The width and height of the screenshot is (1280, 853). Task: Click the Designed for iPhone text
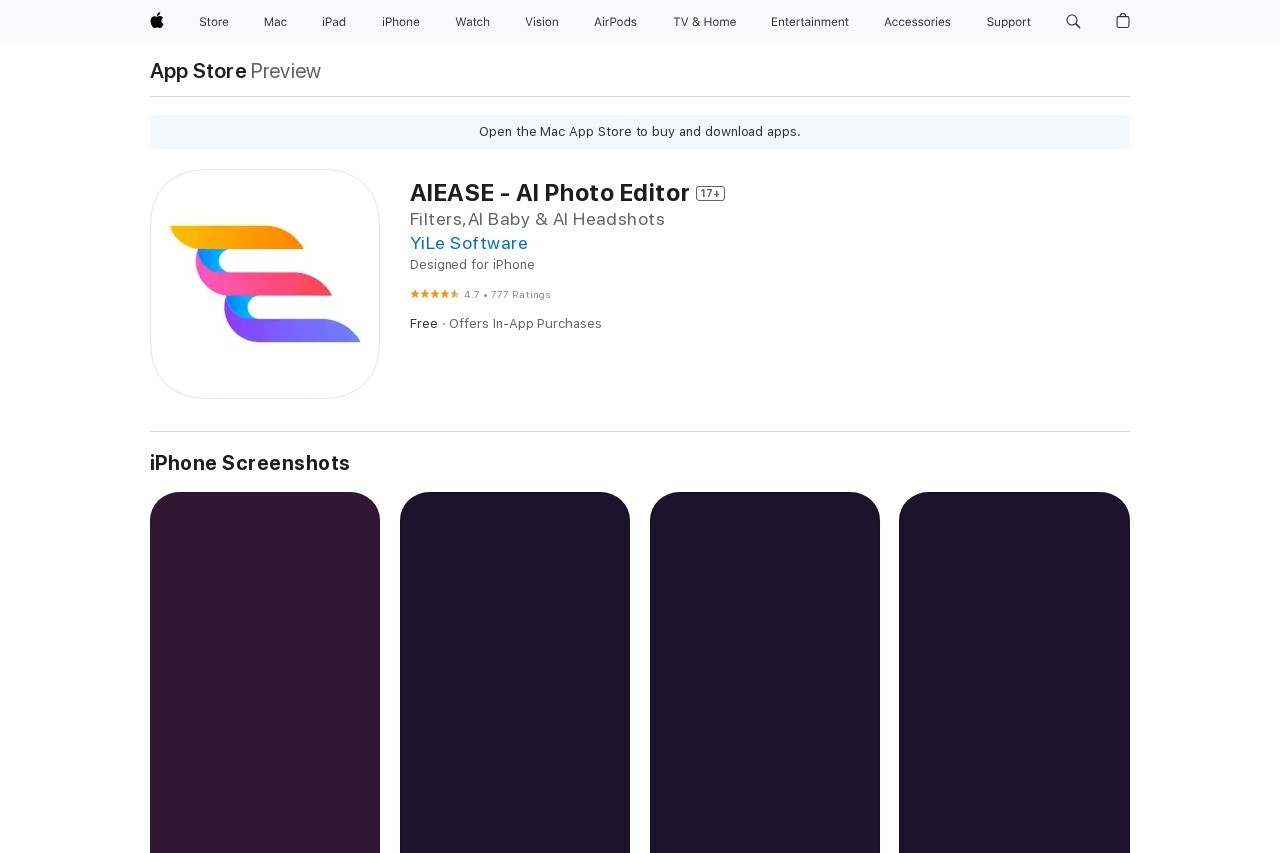click(x=472, y=265)
